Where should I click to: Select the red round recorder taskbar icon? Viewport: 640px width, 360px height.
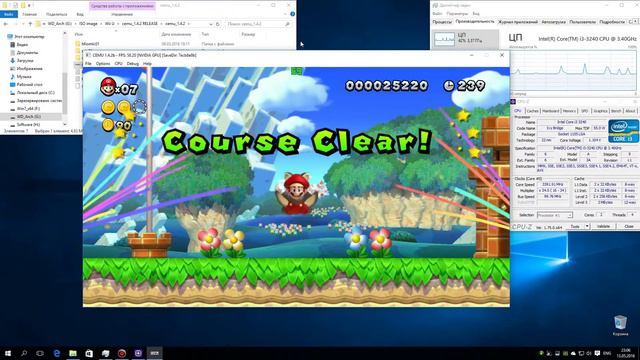(x=122, y=353)
